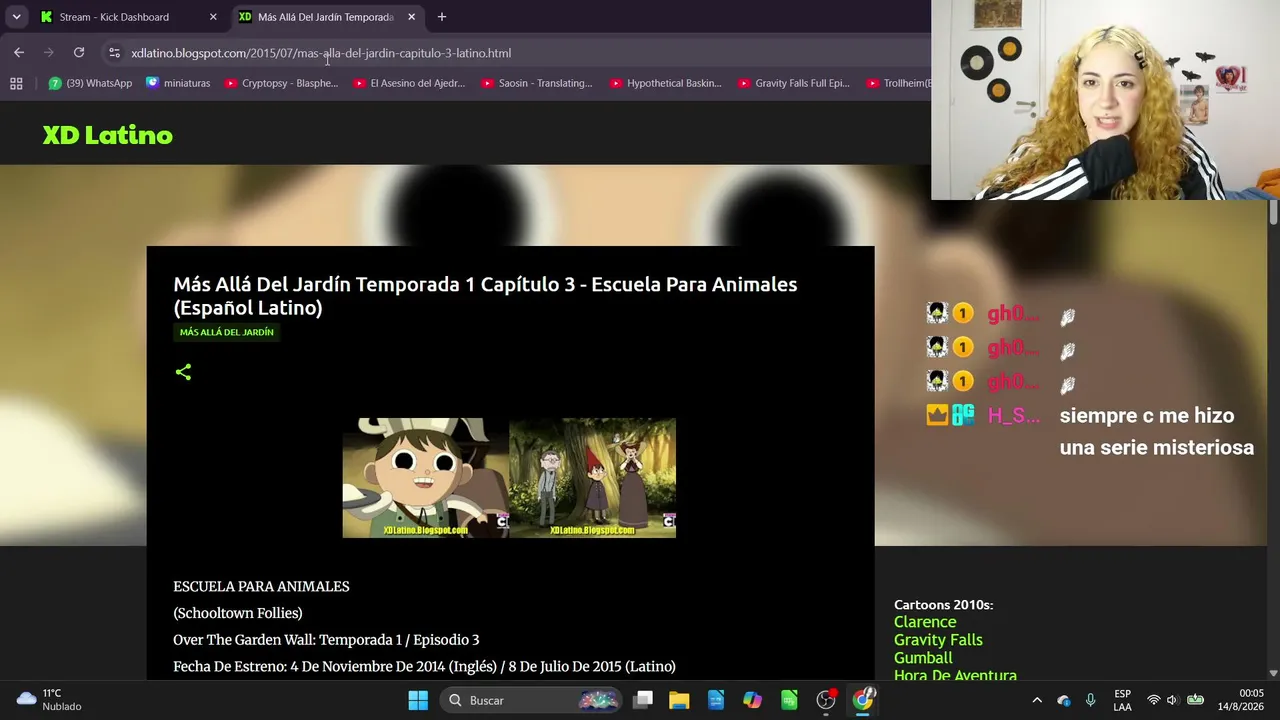View site information icon in address bar
1280x720 pixels.
point(114,53)
